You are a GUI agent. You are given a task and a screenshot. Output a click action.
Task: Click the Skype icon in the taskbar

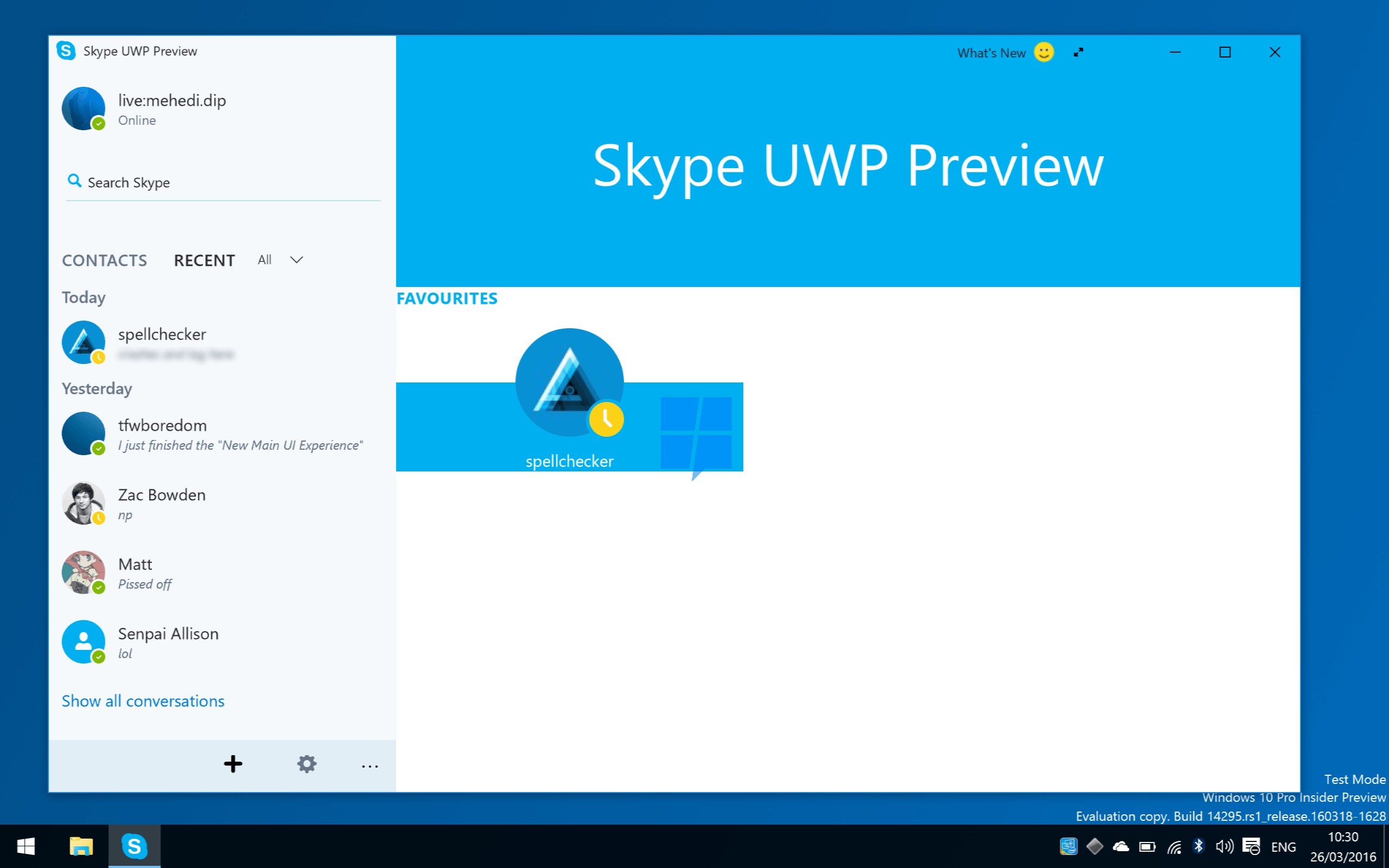click(135, 846)
